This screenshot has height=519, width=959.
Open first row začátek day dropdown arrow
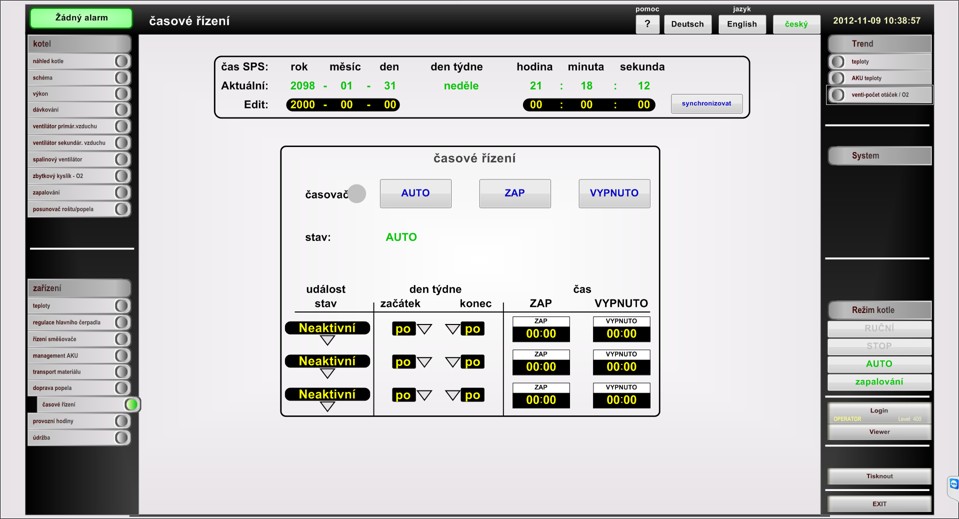click(x=424, y=329)
